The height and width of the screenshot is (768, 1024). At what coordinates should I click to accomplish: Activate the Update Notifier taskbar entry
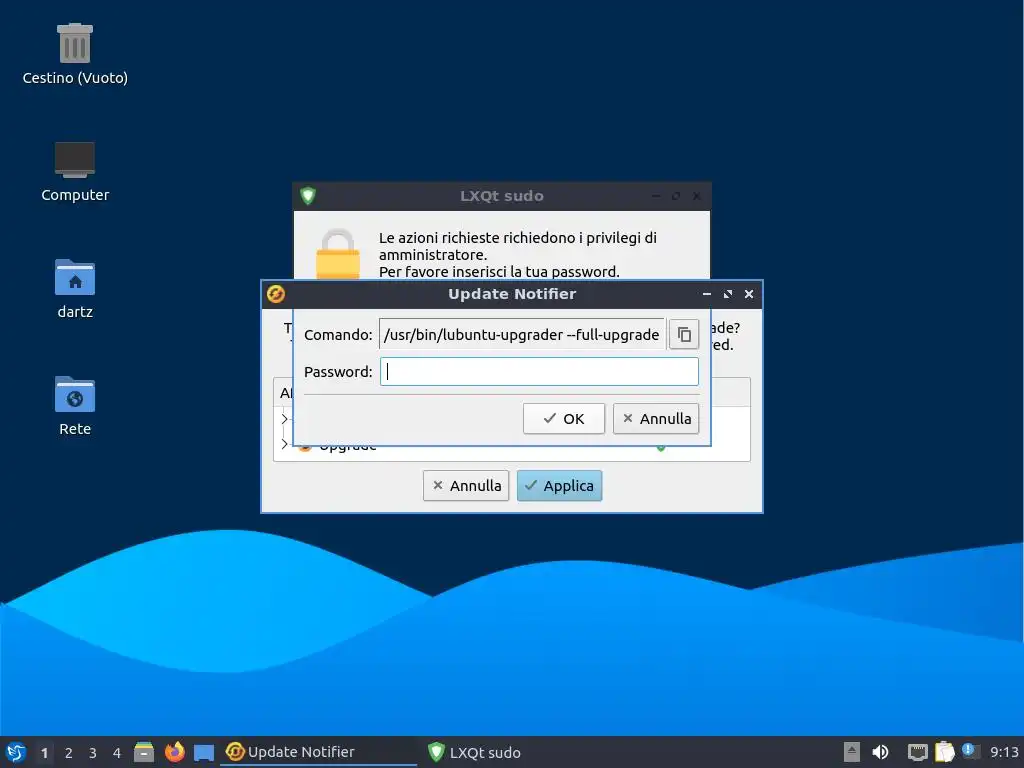pyautogui.click(x=318, y=752)
